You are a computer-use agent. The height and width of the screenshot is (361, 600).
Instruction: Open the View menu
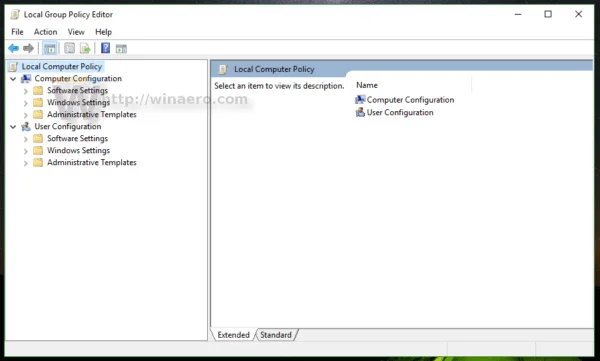76,32
